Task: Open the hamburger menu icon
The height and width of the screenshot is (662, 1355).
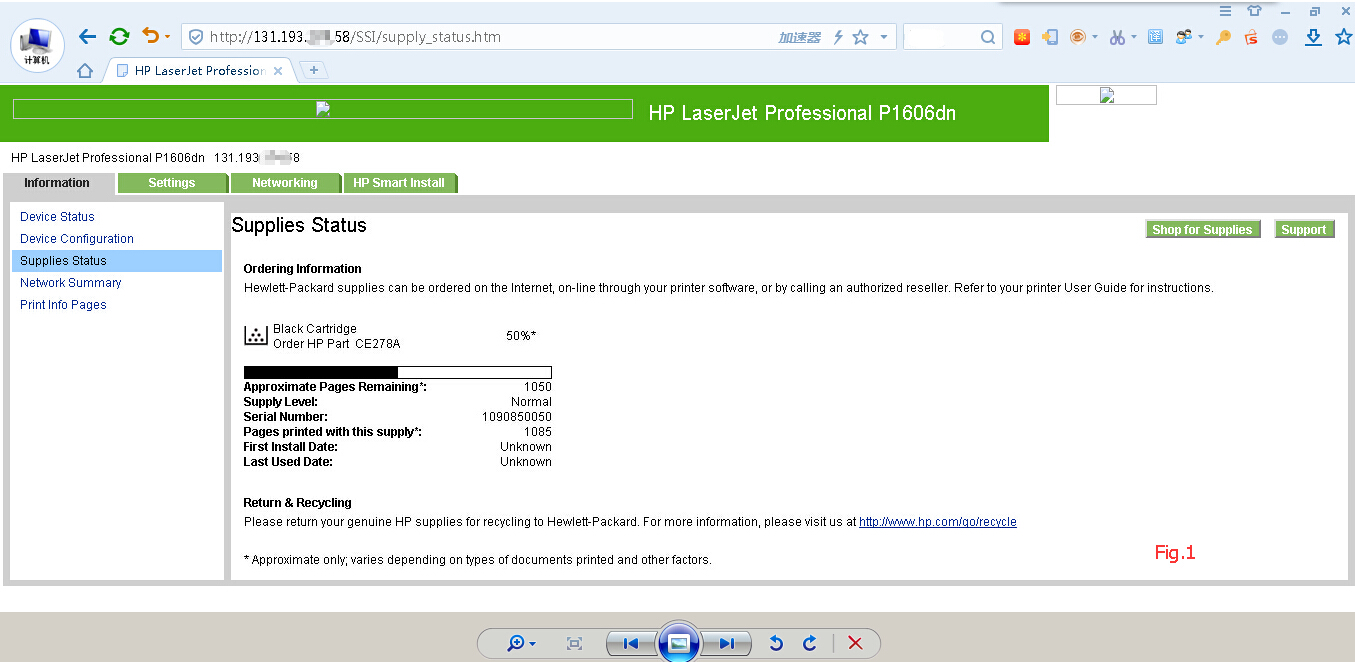Action: (1225, 11)
